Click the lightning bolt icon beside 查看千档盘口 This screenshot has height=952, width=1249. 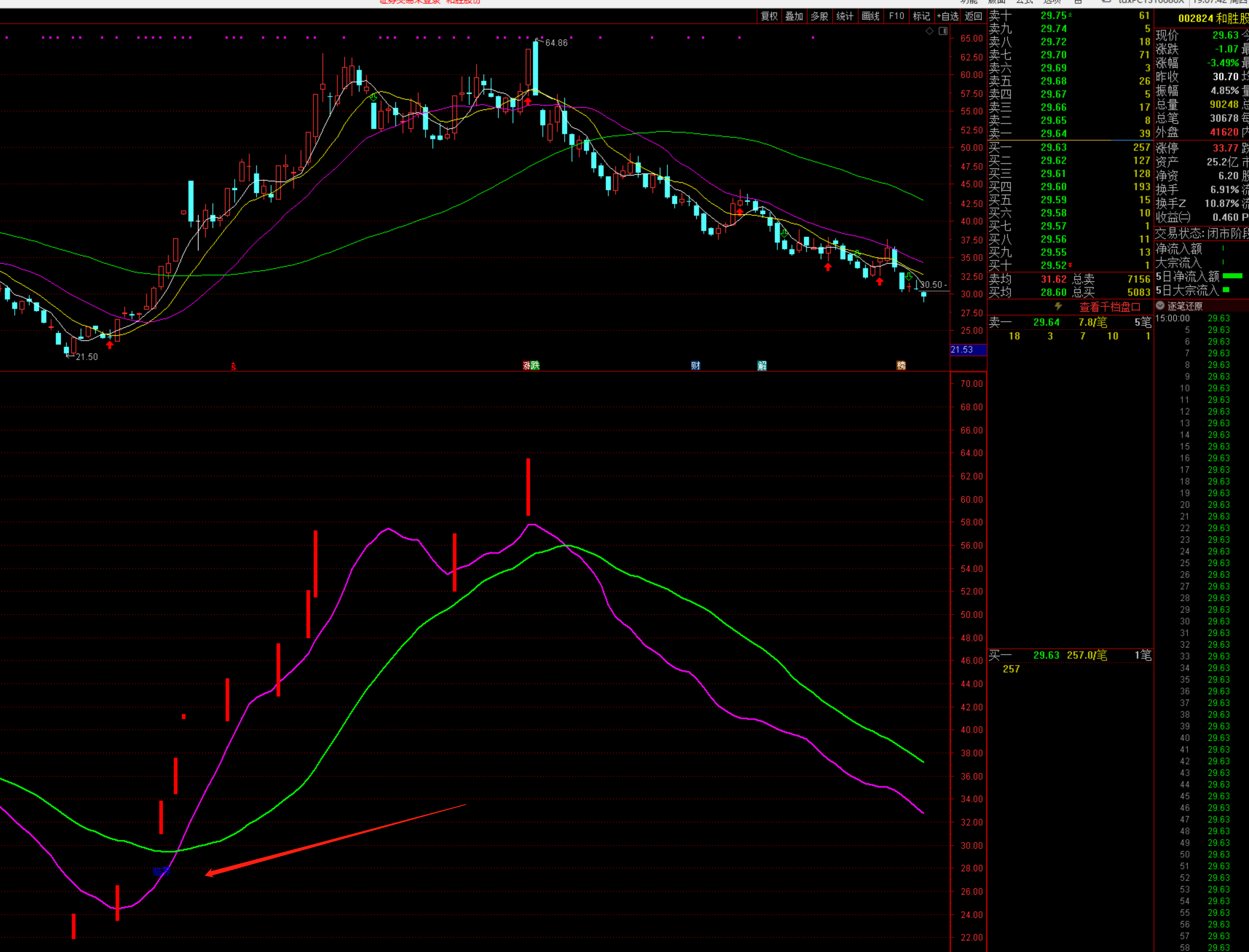pyautogui.click(x=1058, y=306)
